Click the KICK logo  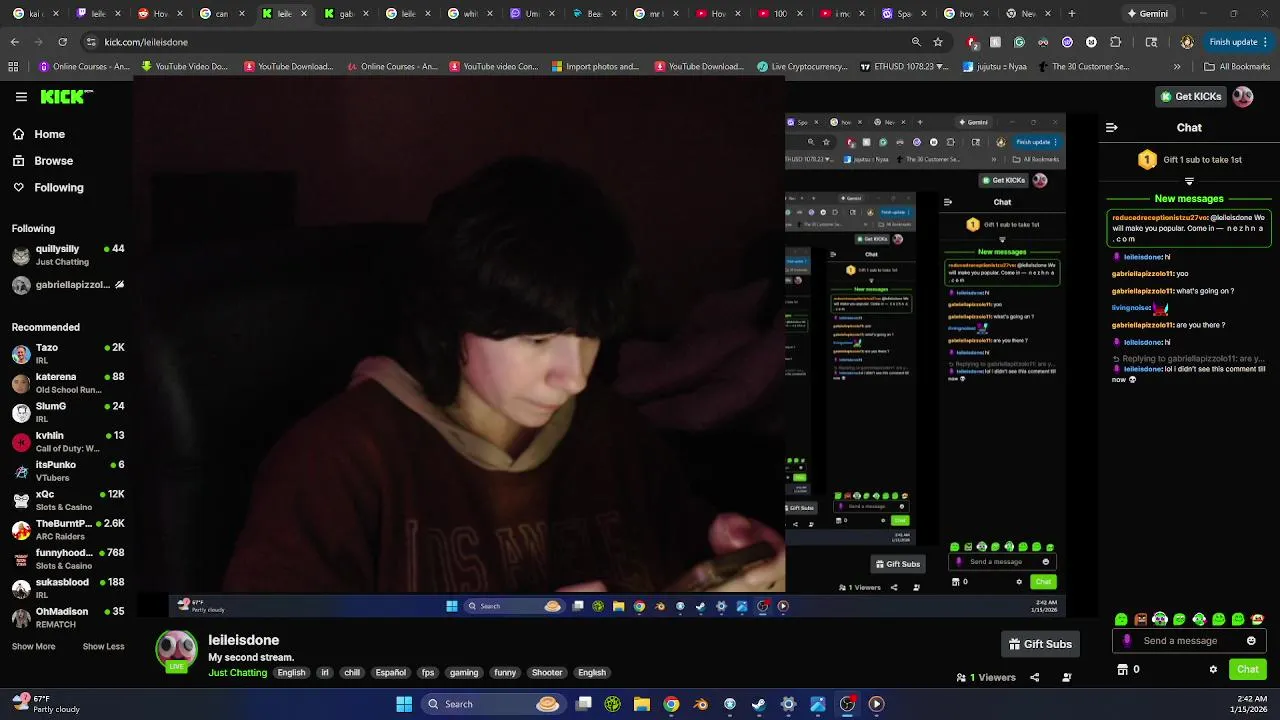[66, 97]
